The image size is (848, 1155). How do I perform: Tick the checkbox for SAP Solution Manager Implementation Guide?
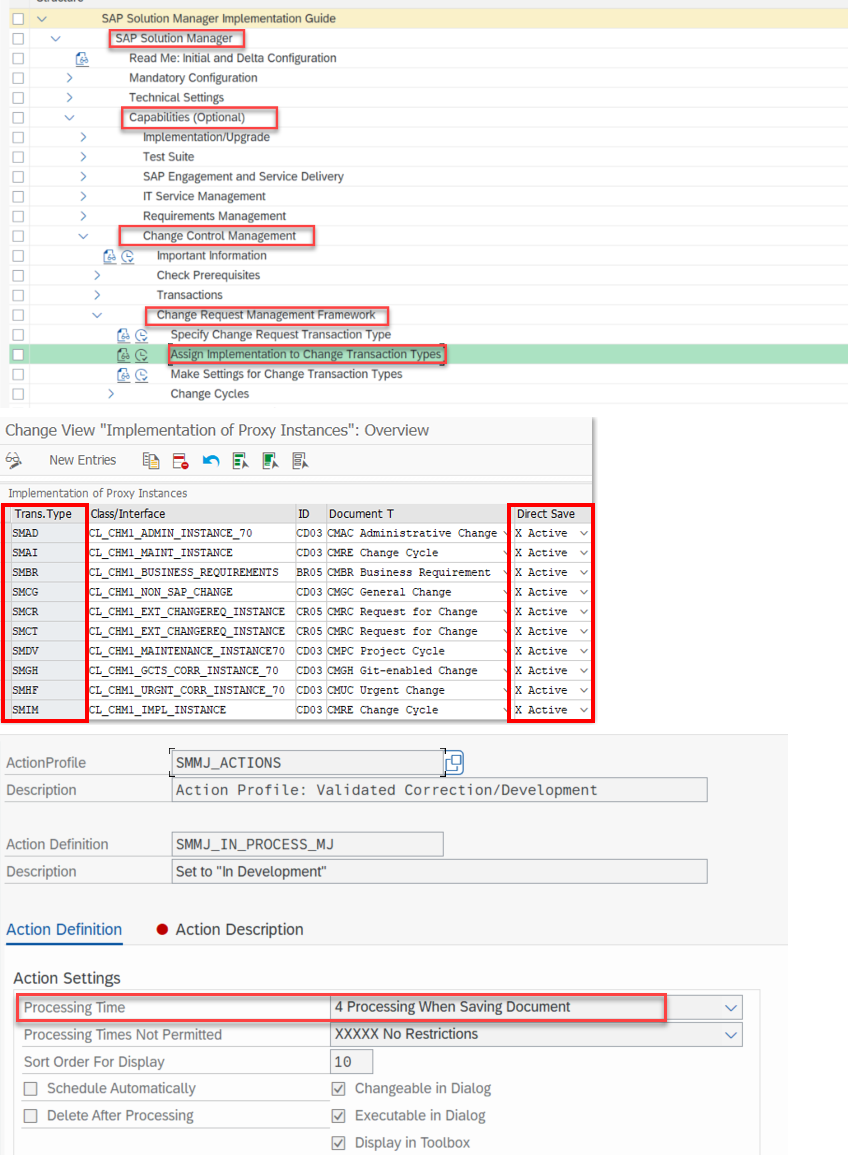[x=18, y=18]
